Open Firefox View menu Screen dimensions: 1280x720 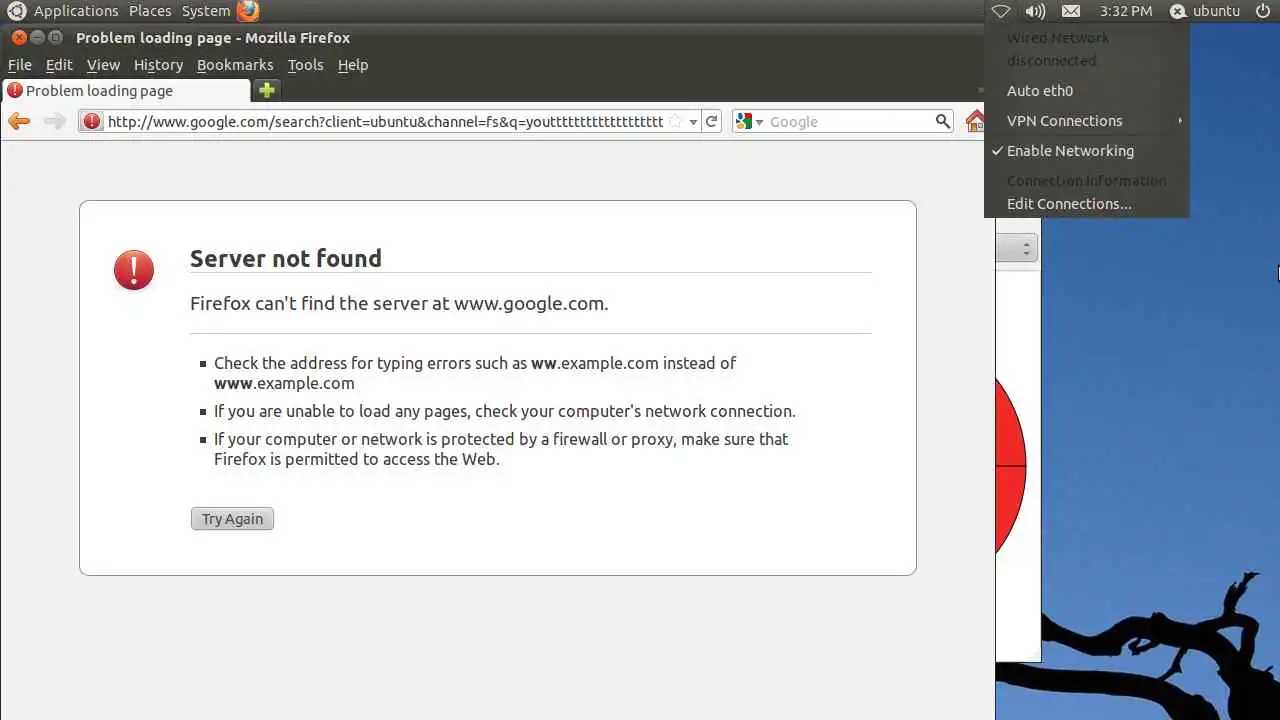tap(103, 65)
